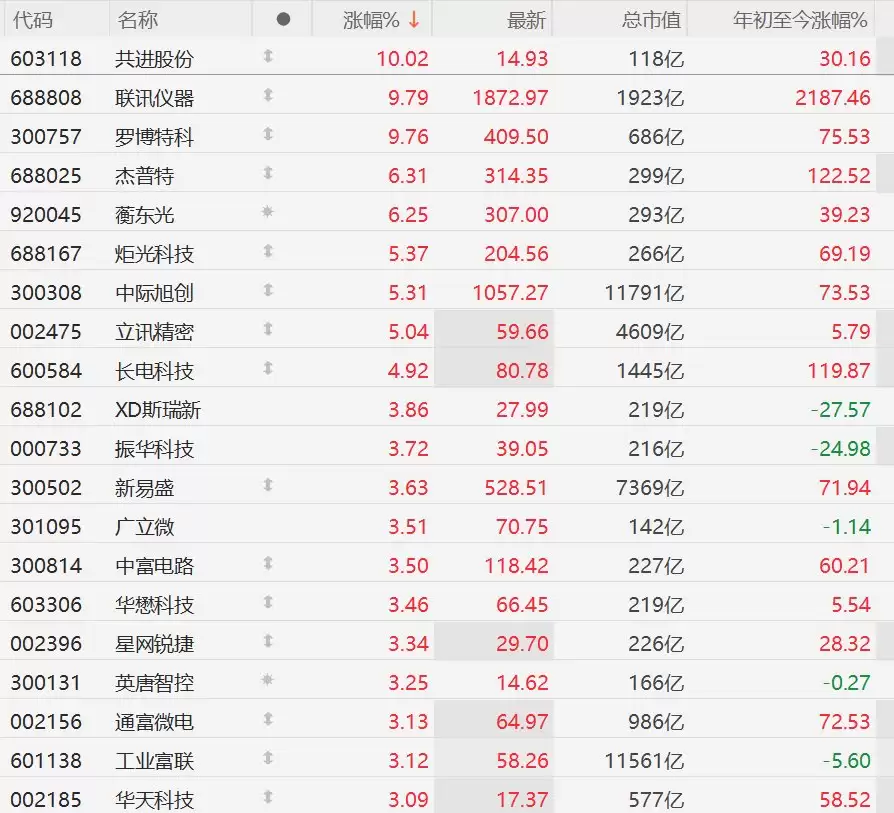
Task: Click the 代码 column header
Action: (32, 20)
